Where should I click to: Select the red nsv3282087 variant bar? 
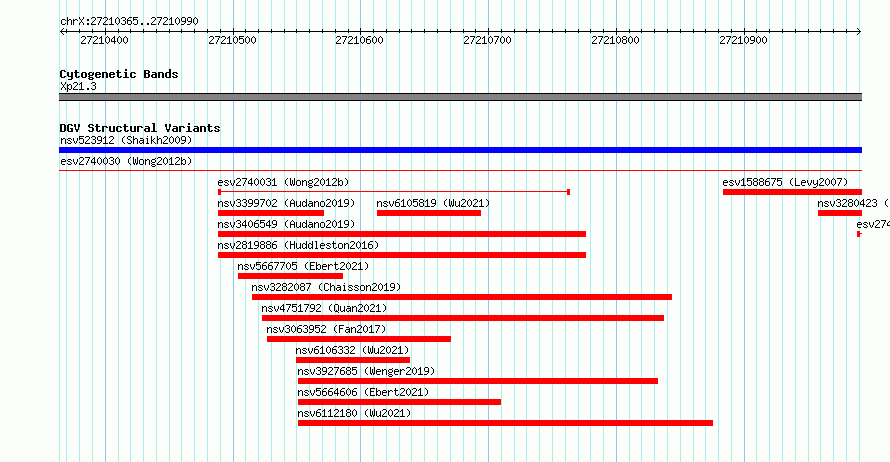coord(462,297)
